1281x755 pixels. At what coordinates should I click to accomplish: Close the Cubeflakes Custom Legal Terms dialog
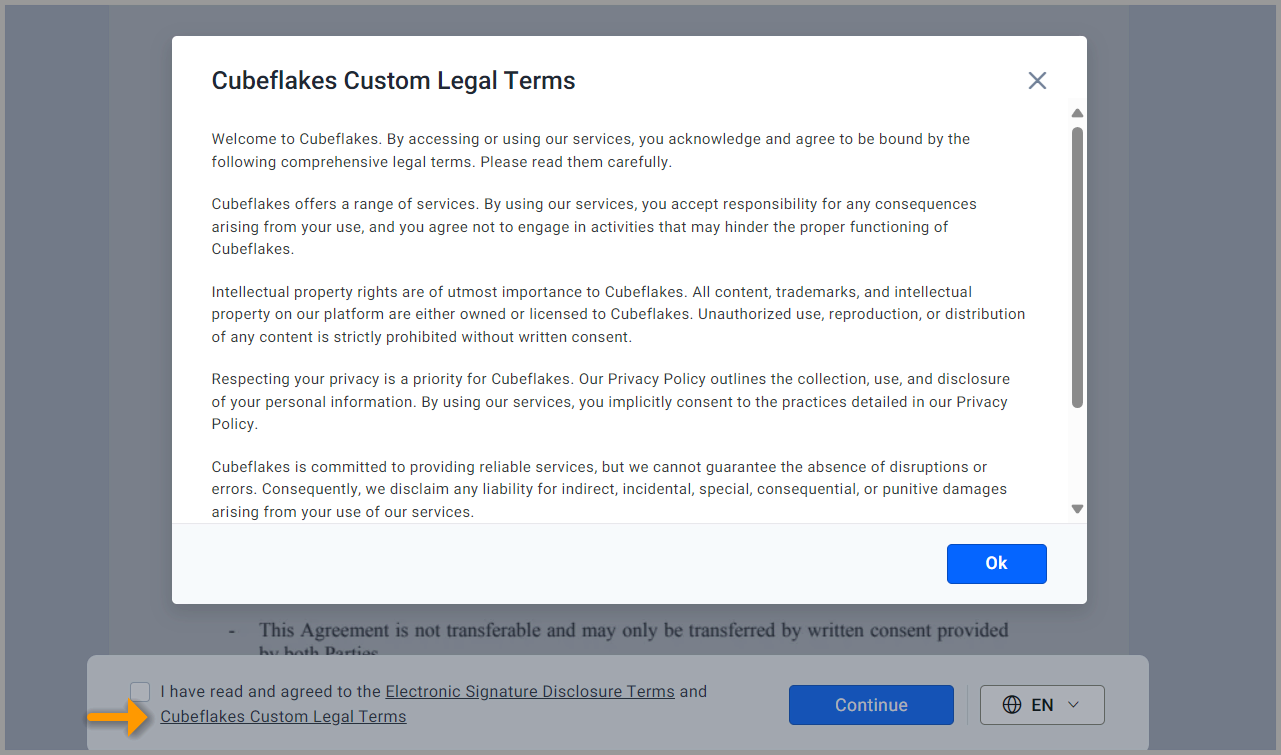tap(1037, 81)
